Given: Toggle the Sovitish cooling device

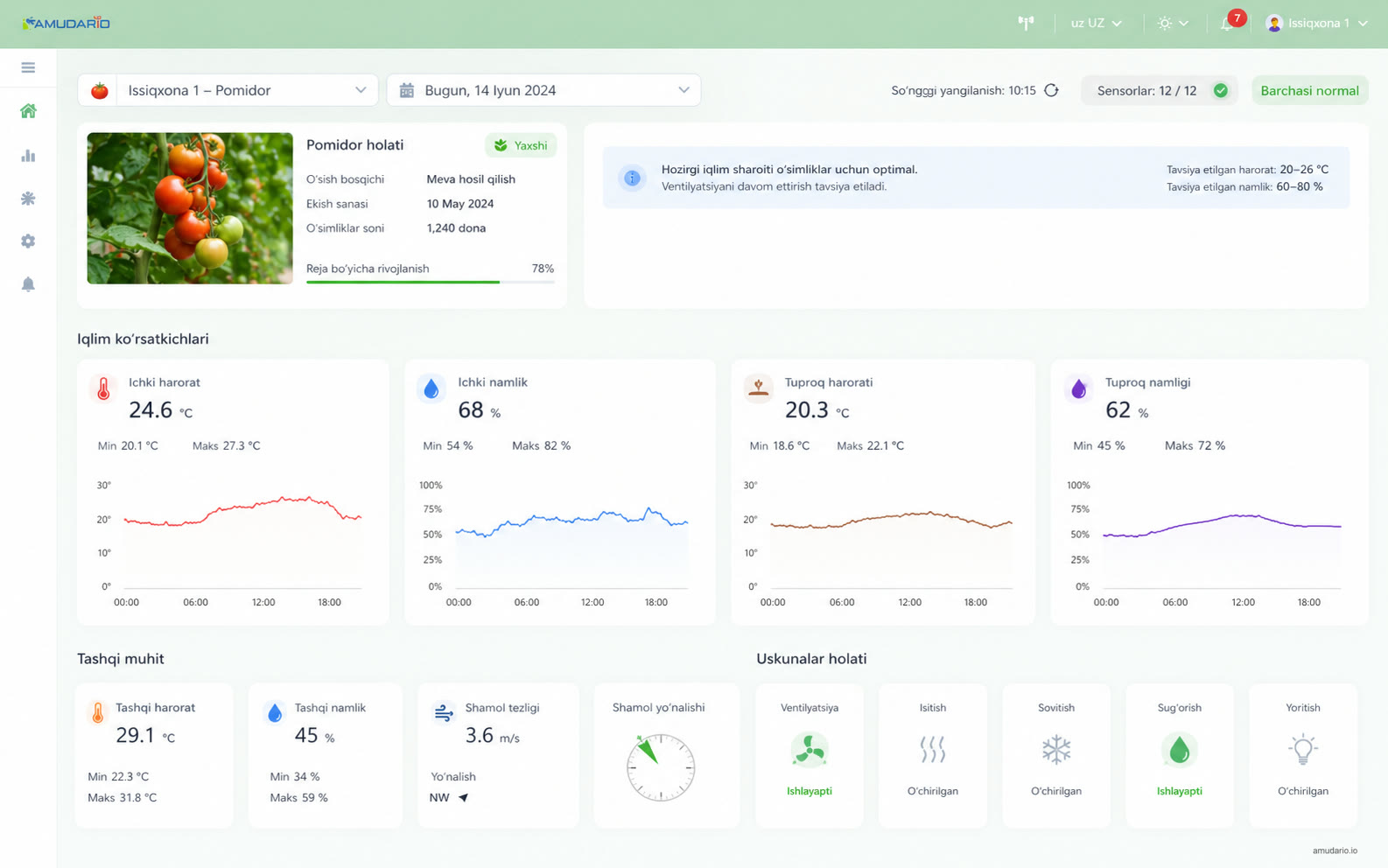Looking at the screenshot, I should [x=1056, y=755].
